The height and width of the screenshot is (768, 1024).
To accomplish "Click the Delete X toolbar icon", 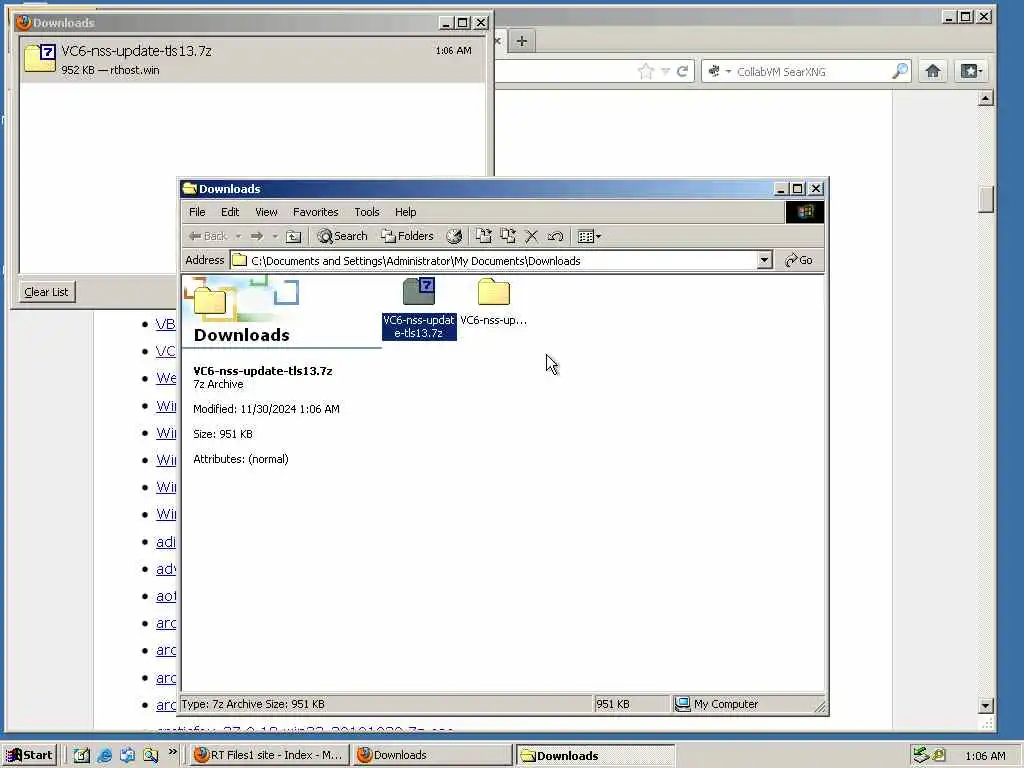I will tap(532, 236).
